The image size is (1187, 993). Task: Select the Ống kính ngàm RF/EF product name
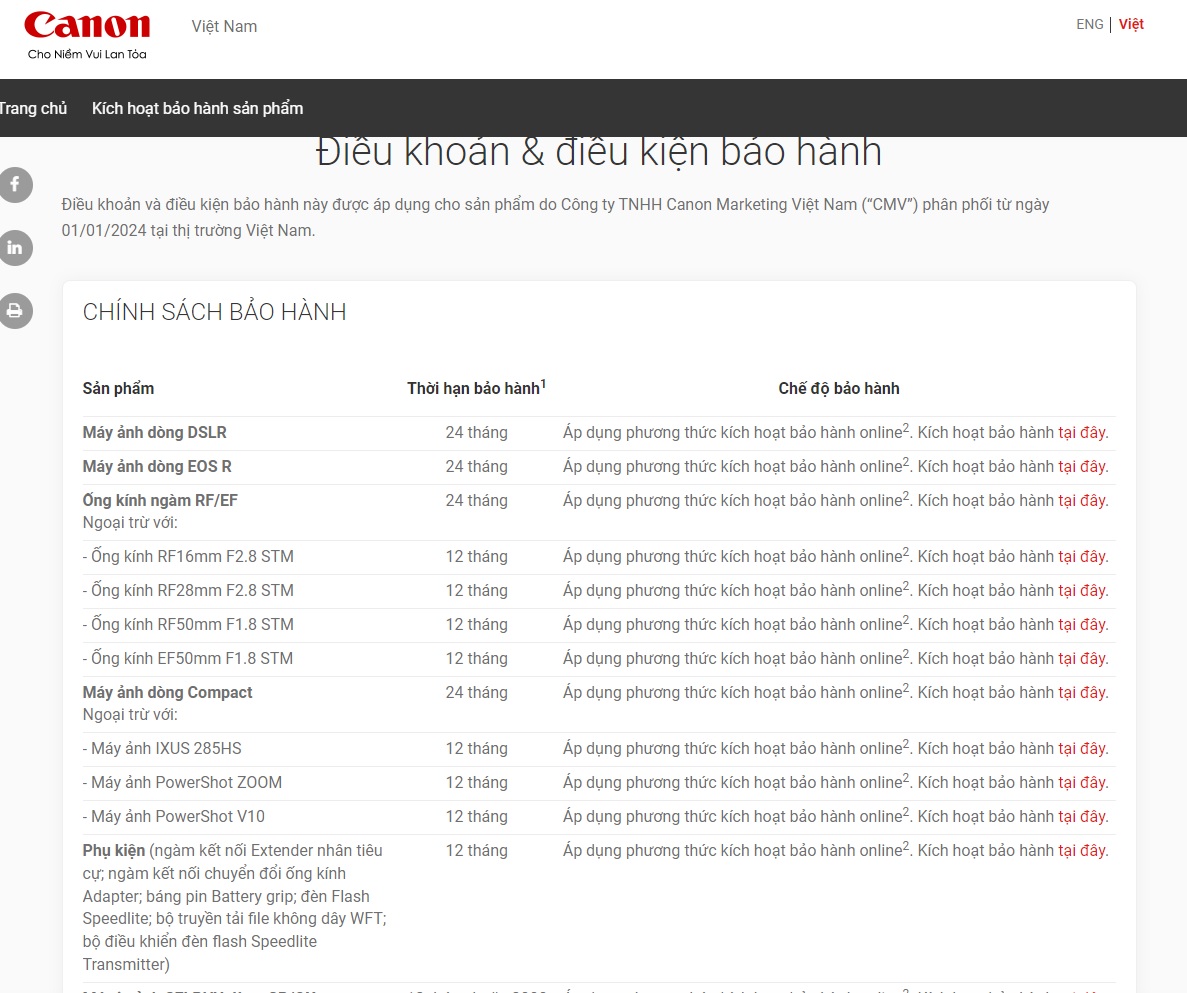(160, 500)
